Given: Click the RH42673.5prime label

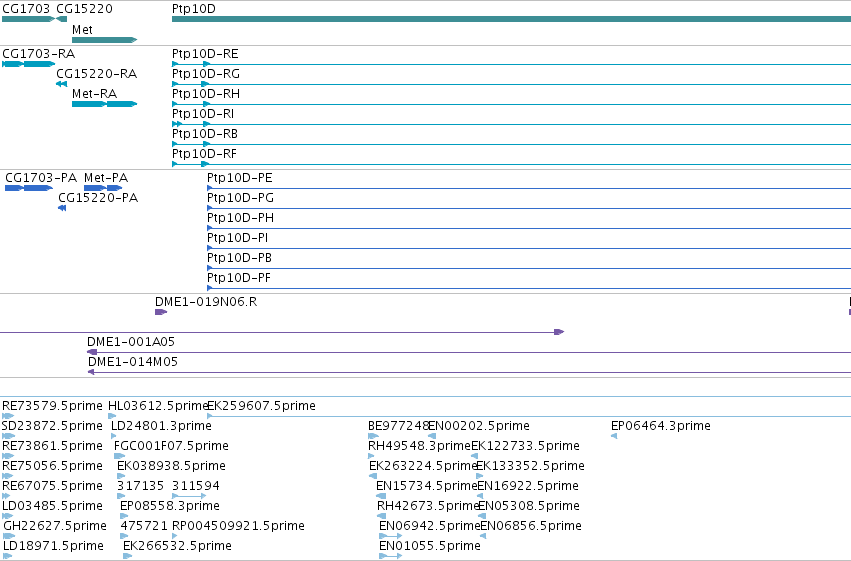Looking at the screenshot, I should coord(428,506).
